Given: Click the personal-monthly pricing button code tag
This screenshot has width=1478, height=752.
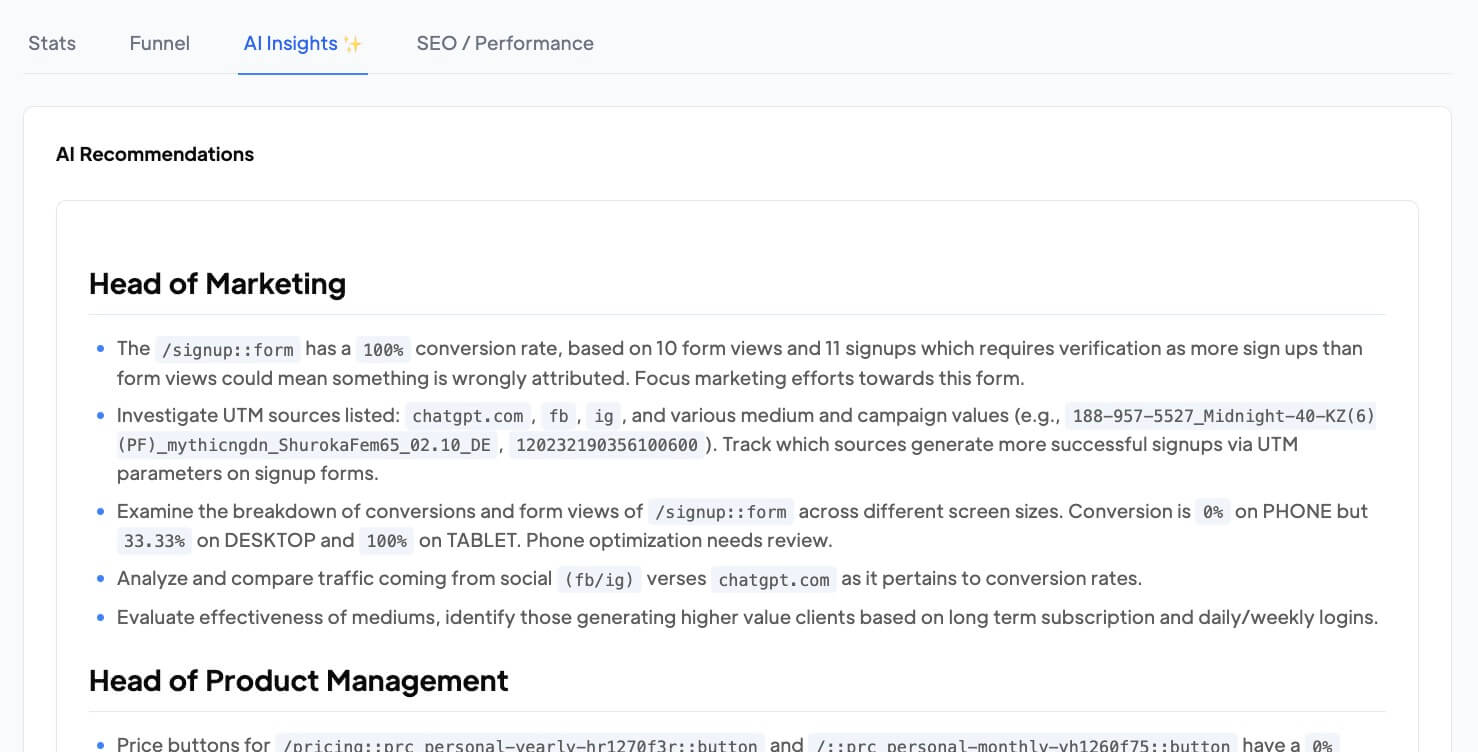Looking at the screenshot, I should point(1023,745).
